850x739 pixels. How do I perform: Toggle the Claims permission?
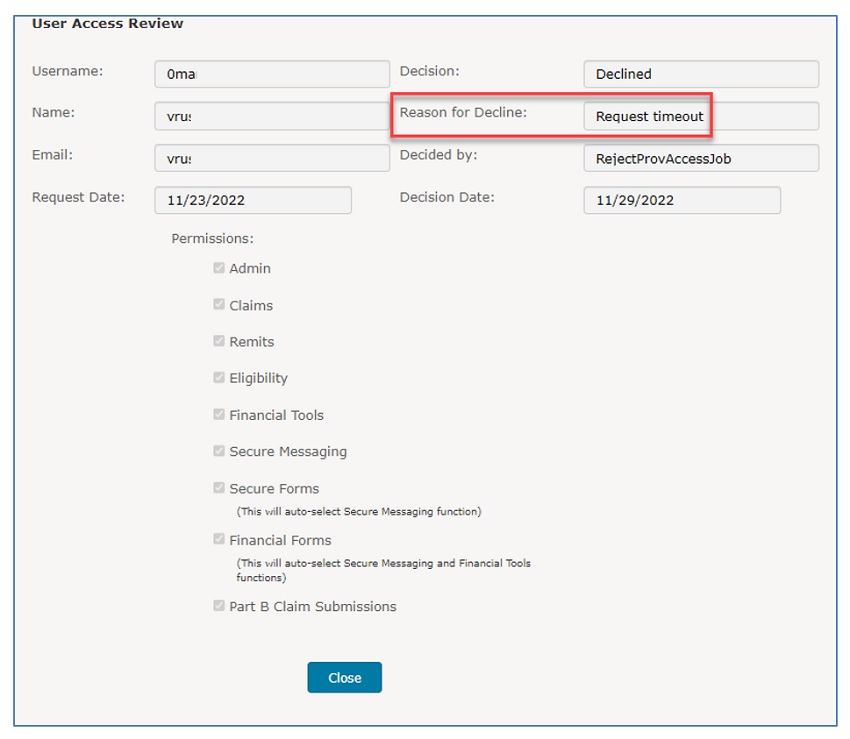pos(219,304)
